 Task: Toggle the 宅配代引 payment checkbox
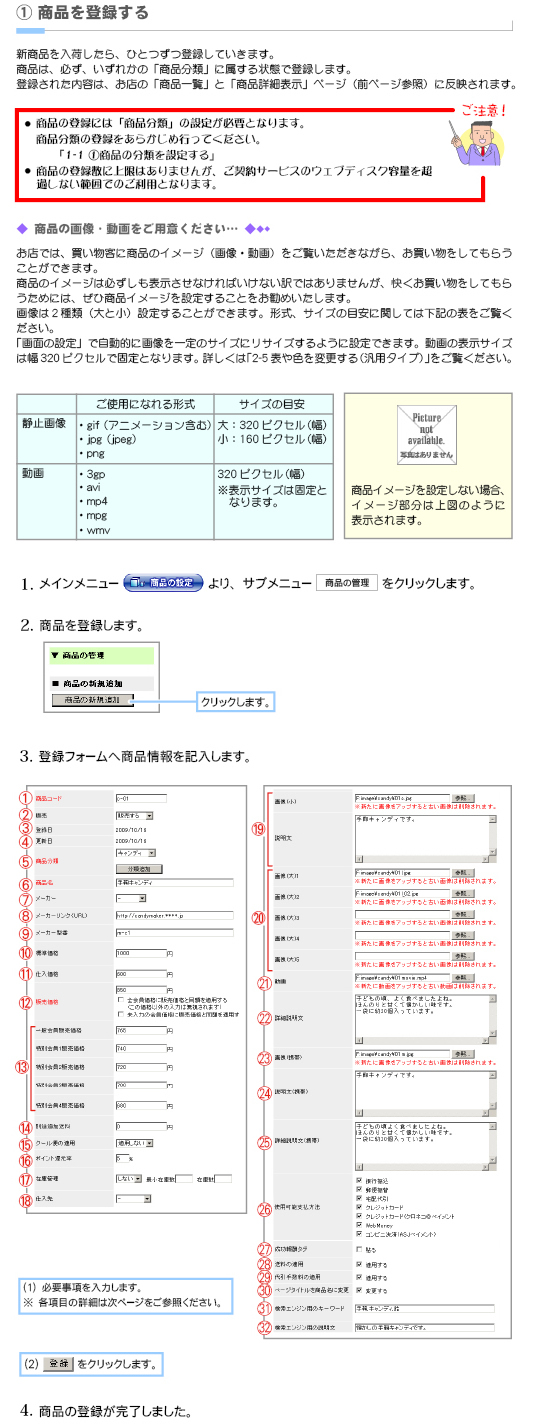[x=359, y=1198]
